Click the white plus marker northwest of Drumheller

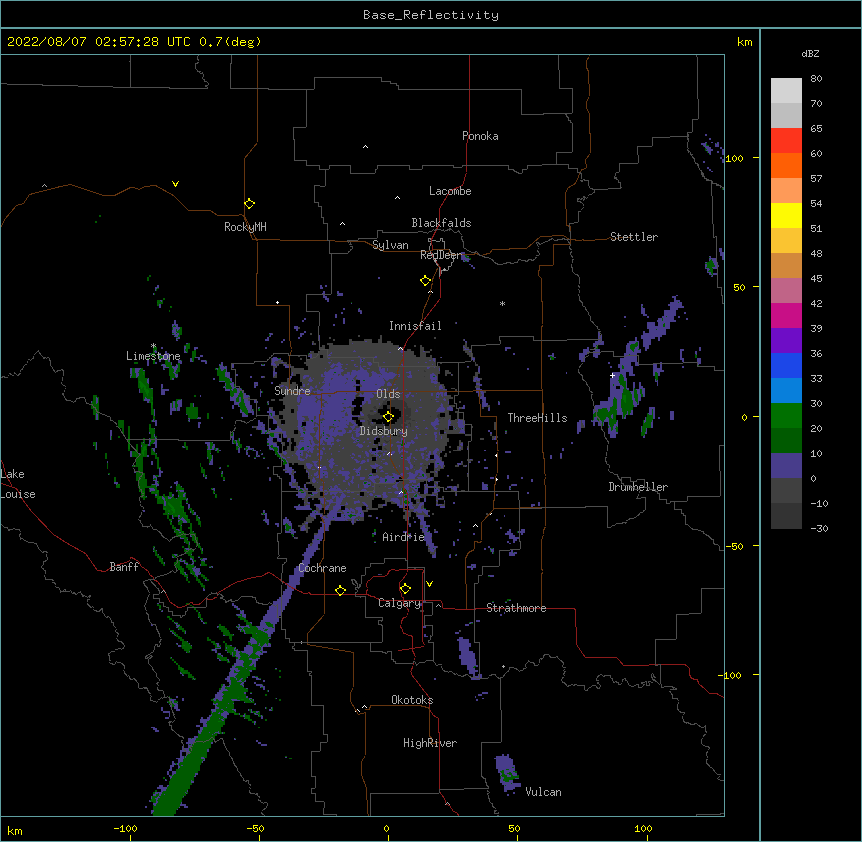(x=612, y=375)
